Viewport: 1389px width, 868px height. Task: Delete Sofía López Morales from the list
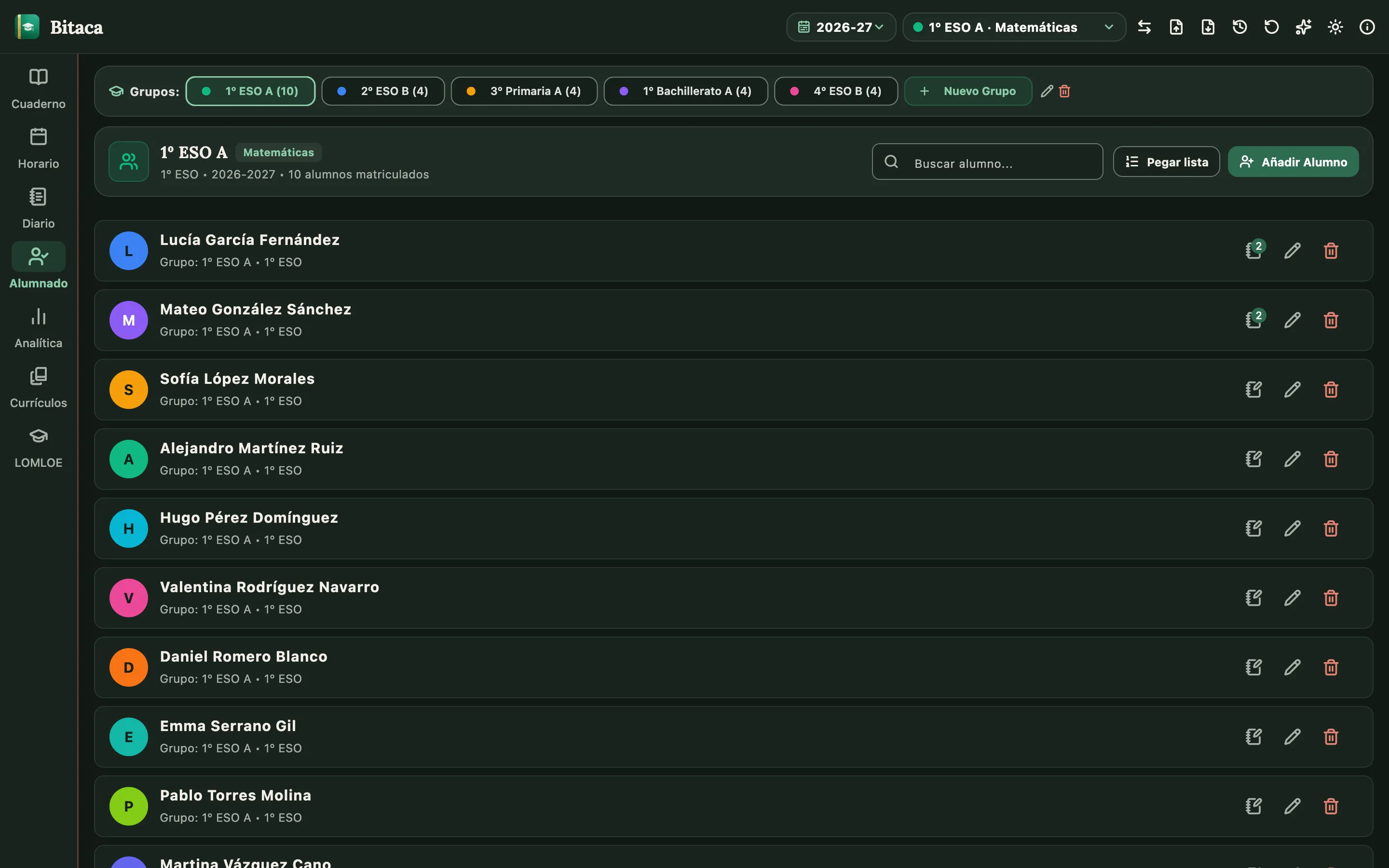[1331, 390]
